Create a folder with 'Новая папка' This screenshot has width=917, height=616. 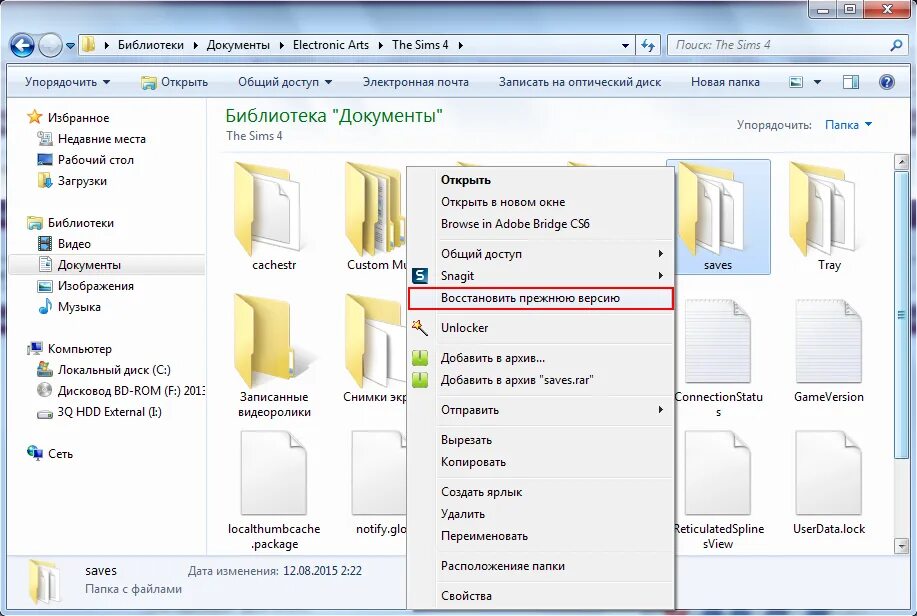pyautogui.click(x=725, y=82)
